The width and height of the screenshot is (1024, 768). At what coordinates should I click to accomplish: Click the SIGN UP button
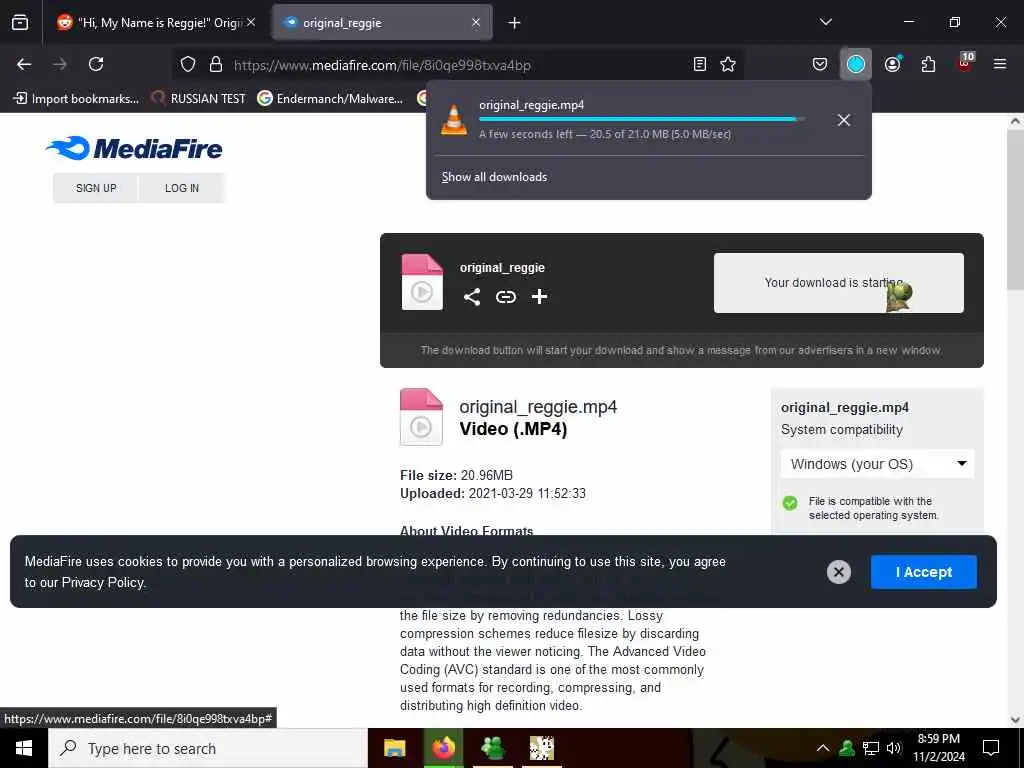tap(96, 188)
